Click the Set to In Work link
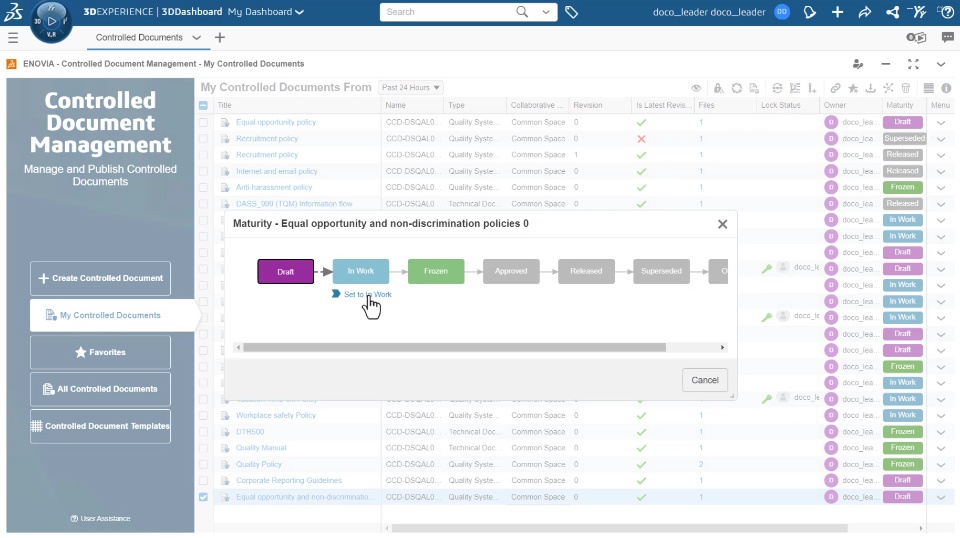 367,294
